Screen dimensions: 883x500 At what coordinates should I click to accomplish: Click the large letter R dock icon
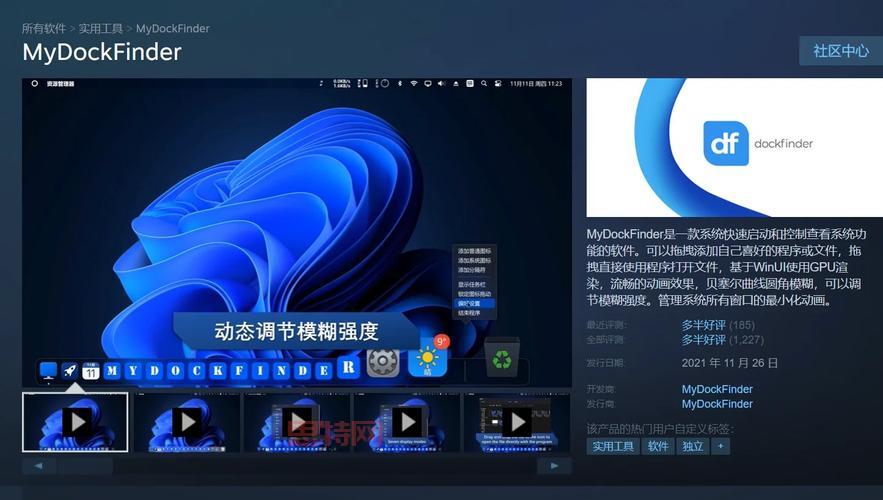click(x=349, y=367)
